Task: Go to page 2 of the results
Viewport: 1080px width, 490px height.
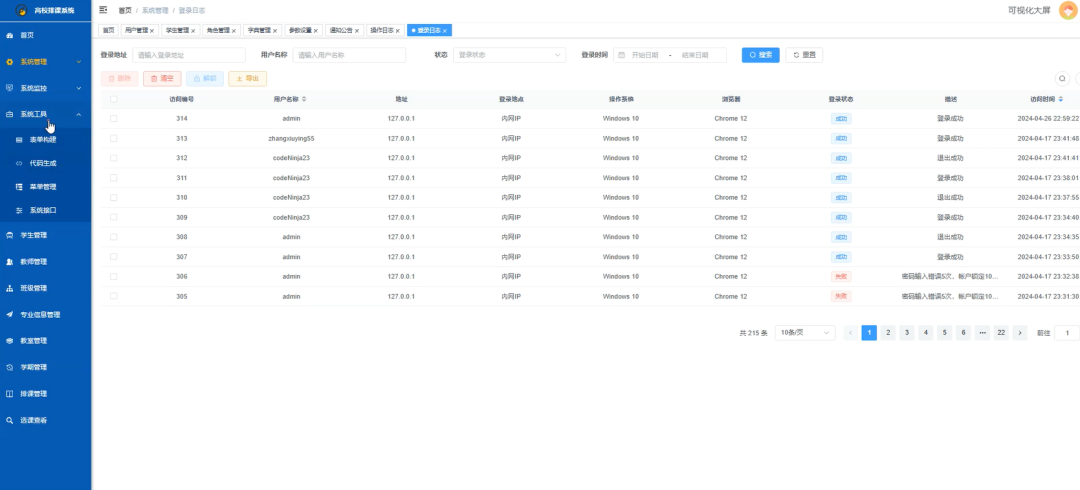Action: pos(889,333)
